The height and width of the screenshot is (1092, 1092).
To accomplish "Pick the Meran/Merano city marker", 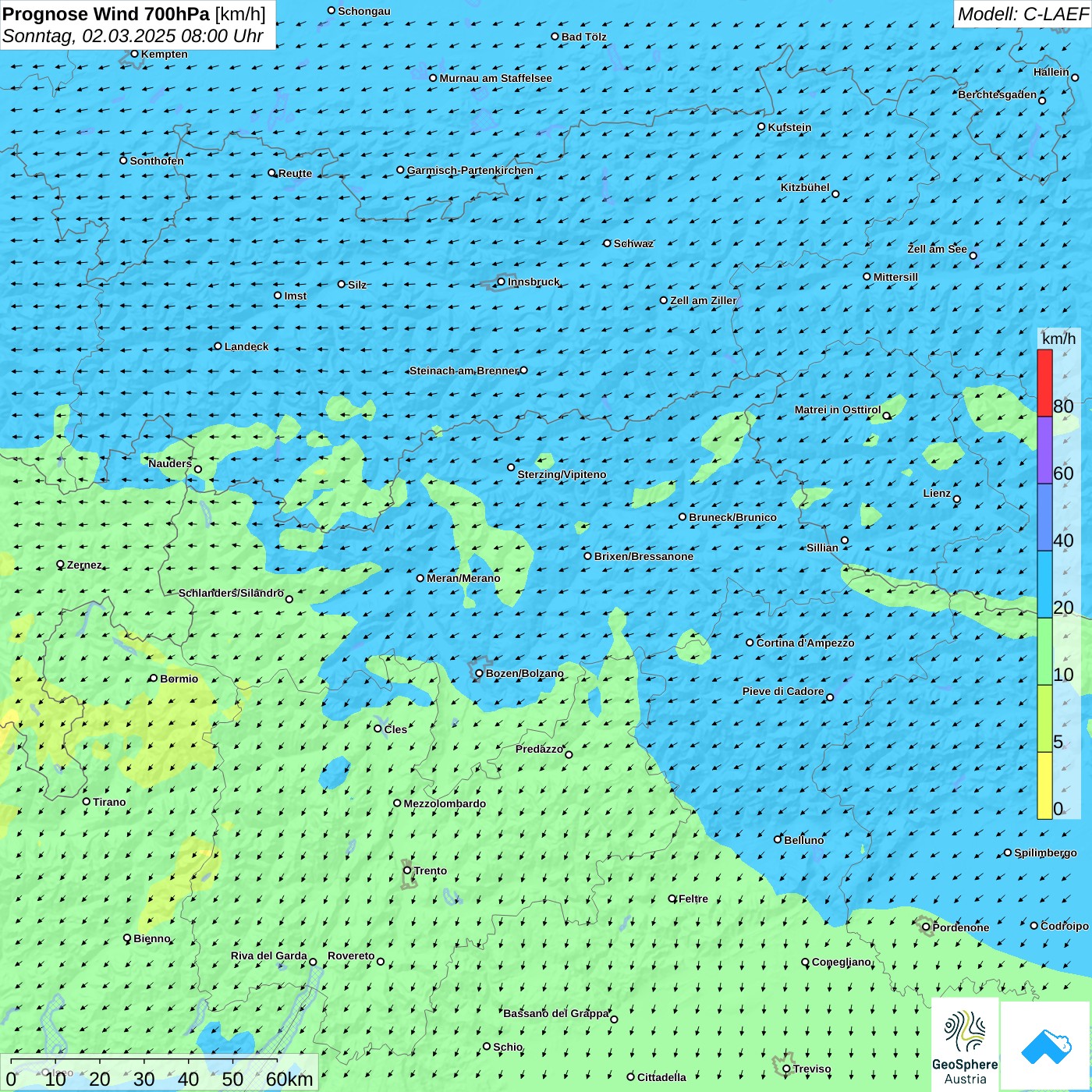I will click(x=420, y=578).
